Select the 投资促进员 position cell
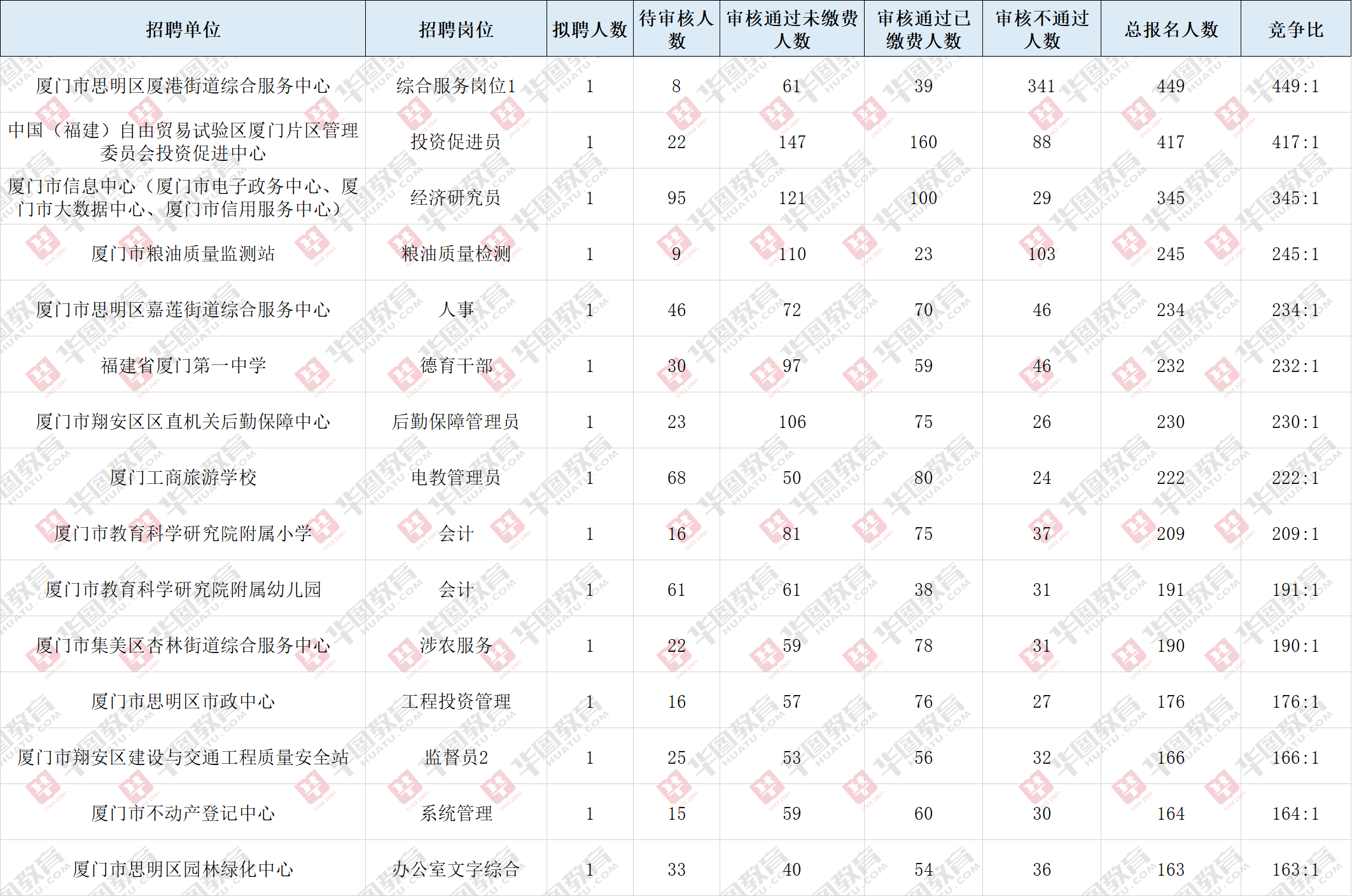The width and height of the screenshot is (1352, 896). click(x=456, y=141)
